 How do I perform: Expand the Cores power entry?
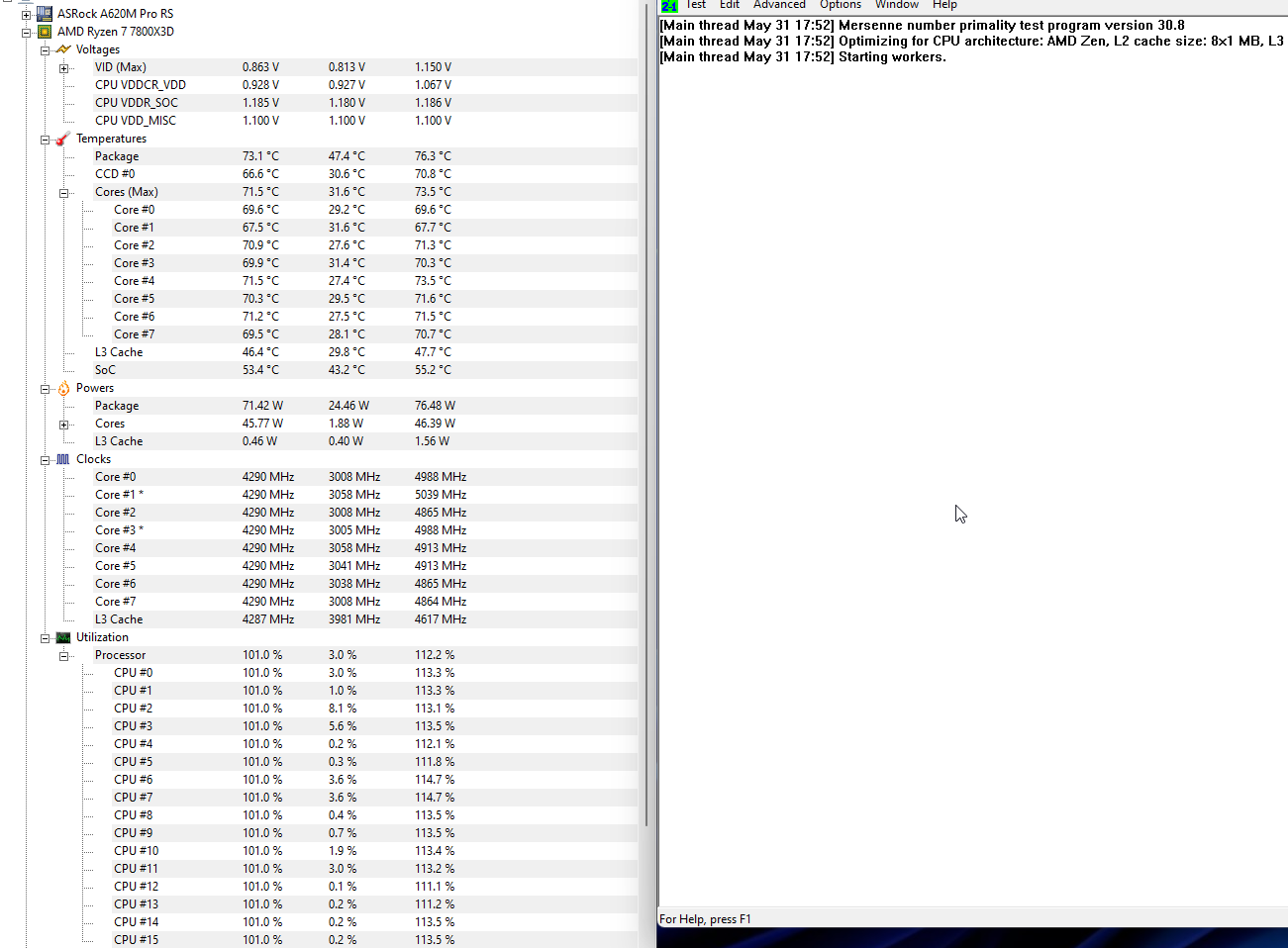(64, 424)
